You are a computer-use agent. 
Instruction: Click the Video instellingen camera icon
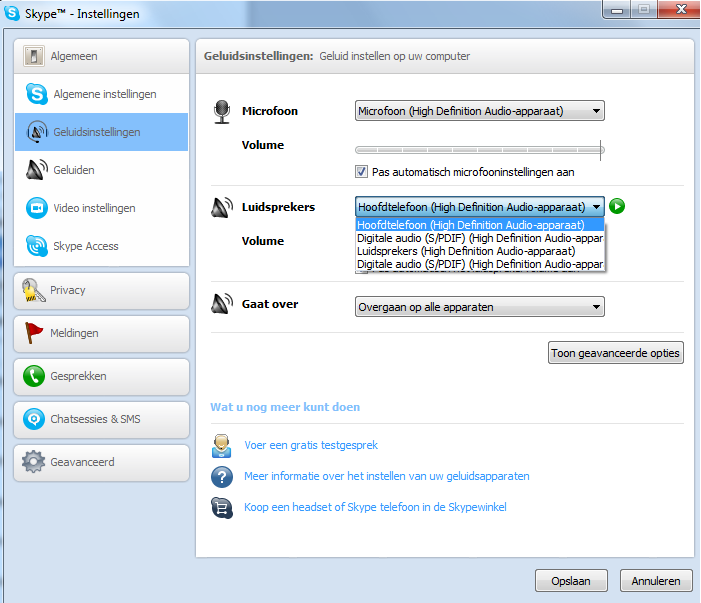pos(37,208)
